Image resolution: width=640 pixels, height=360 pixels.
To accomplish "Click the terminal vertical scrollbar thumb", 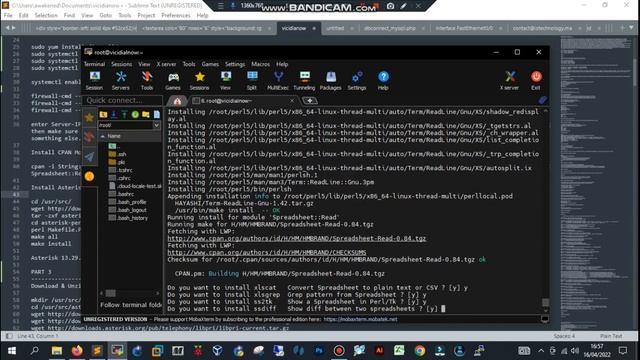I will click(x=545, y=302).
